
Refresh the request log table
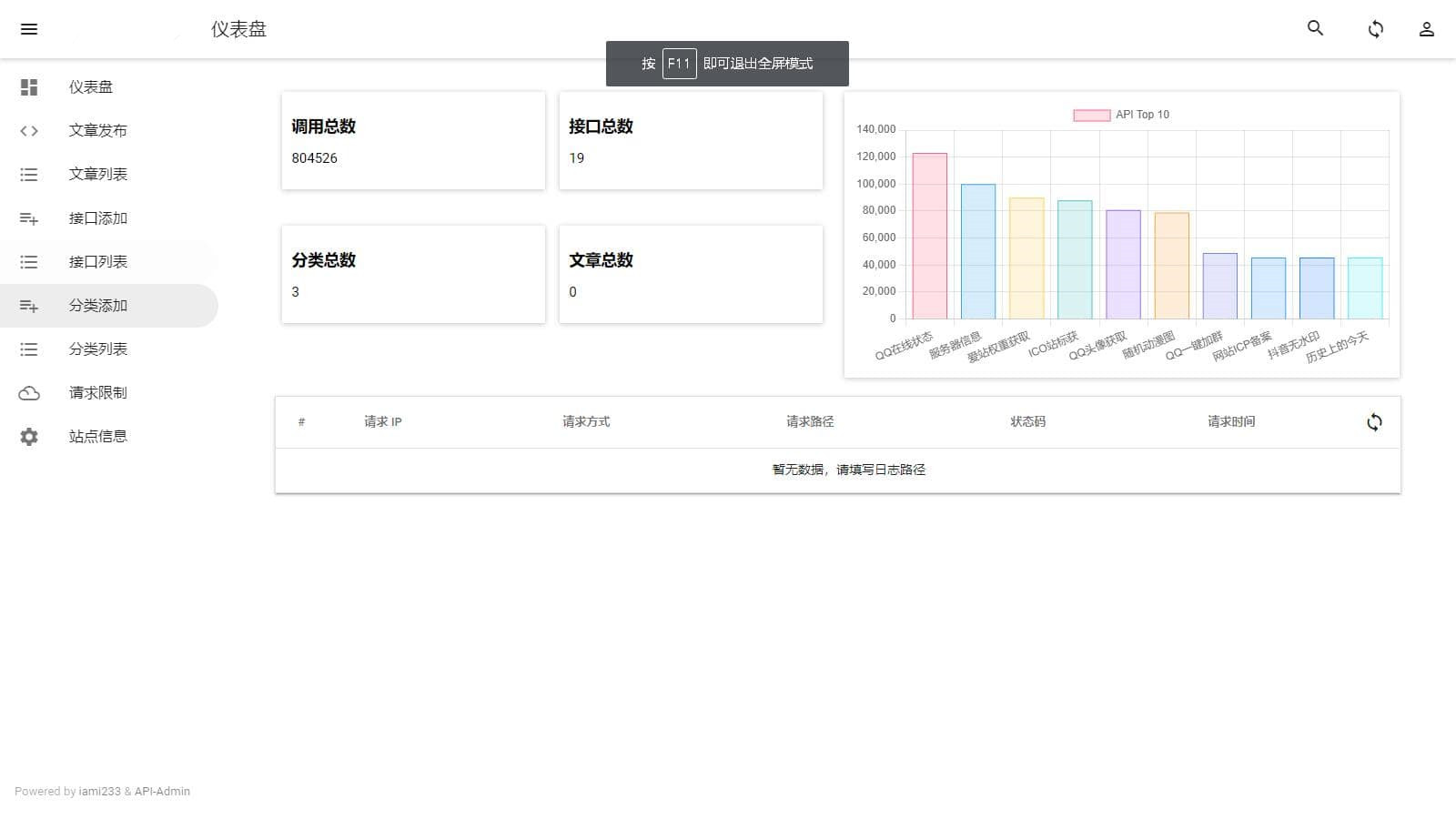click(1374, 422)
